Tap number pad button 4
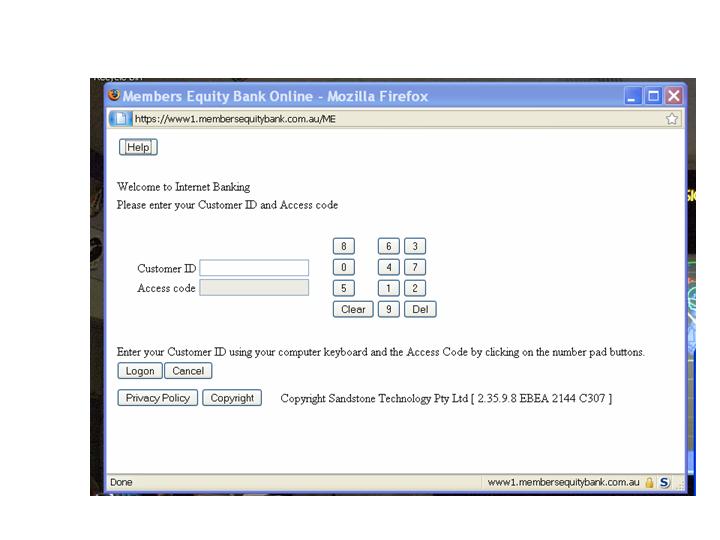Viewport: 720px width, 540px height. (388, 267)
